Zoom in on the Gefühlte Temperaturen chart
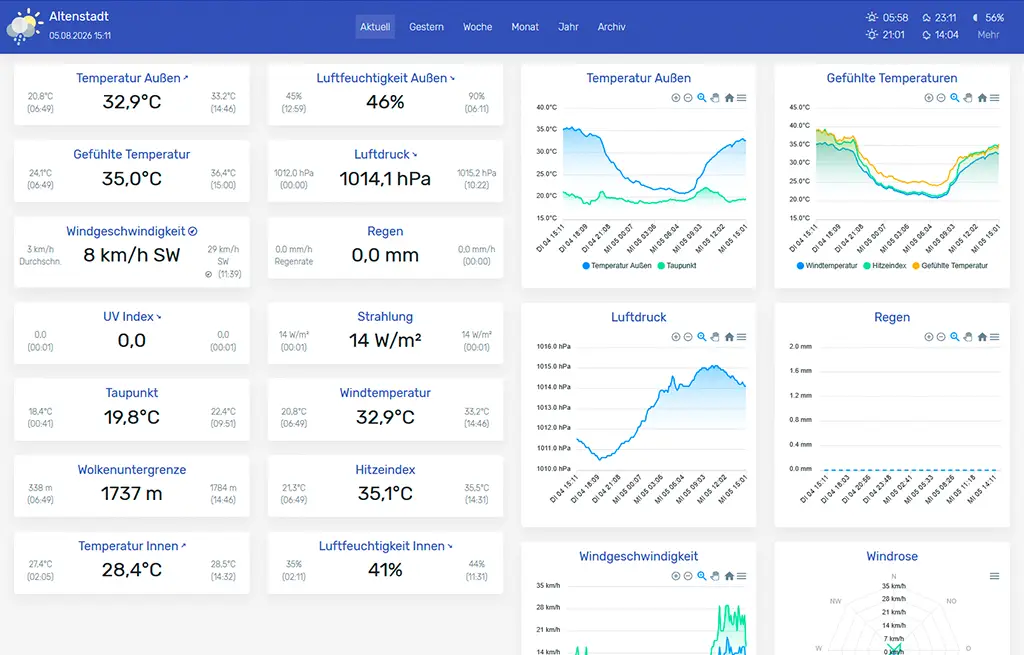The width and height of the screenshot is (1024, 655). (929, 98)
